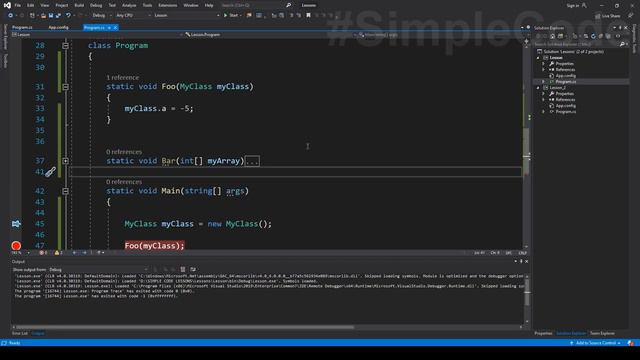Click the warnings count indicator below editor
The image size is (640, 360).
click(59, 253)
